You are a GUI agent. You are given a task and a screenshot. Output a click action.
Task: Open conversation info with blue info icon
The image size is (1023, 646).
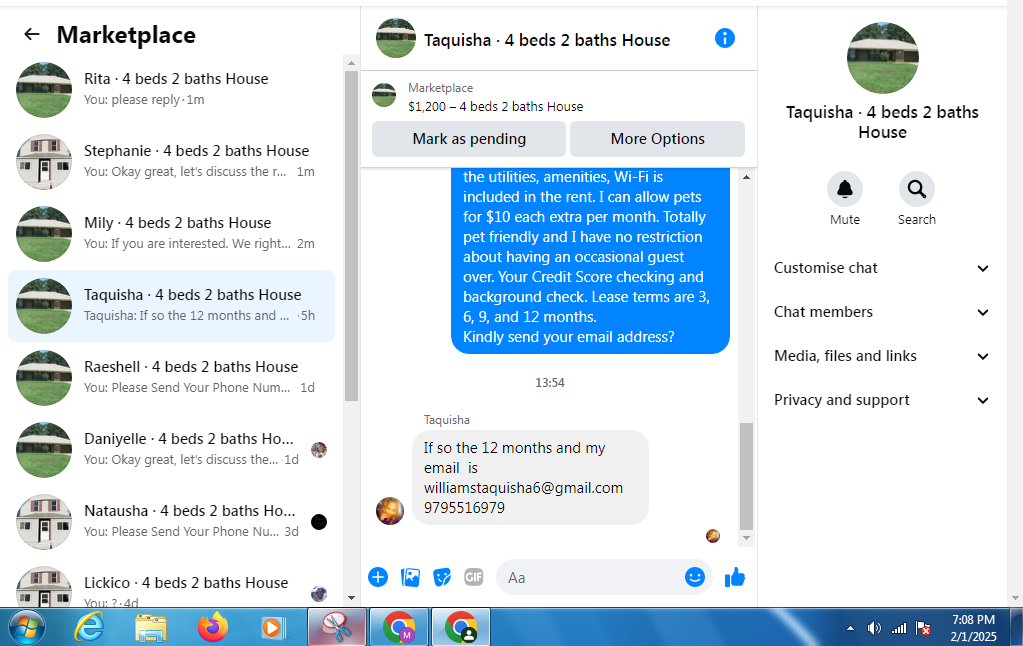pos(725,38)
